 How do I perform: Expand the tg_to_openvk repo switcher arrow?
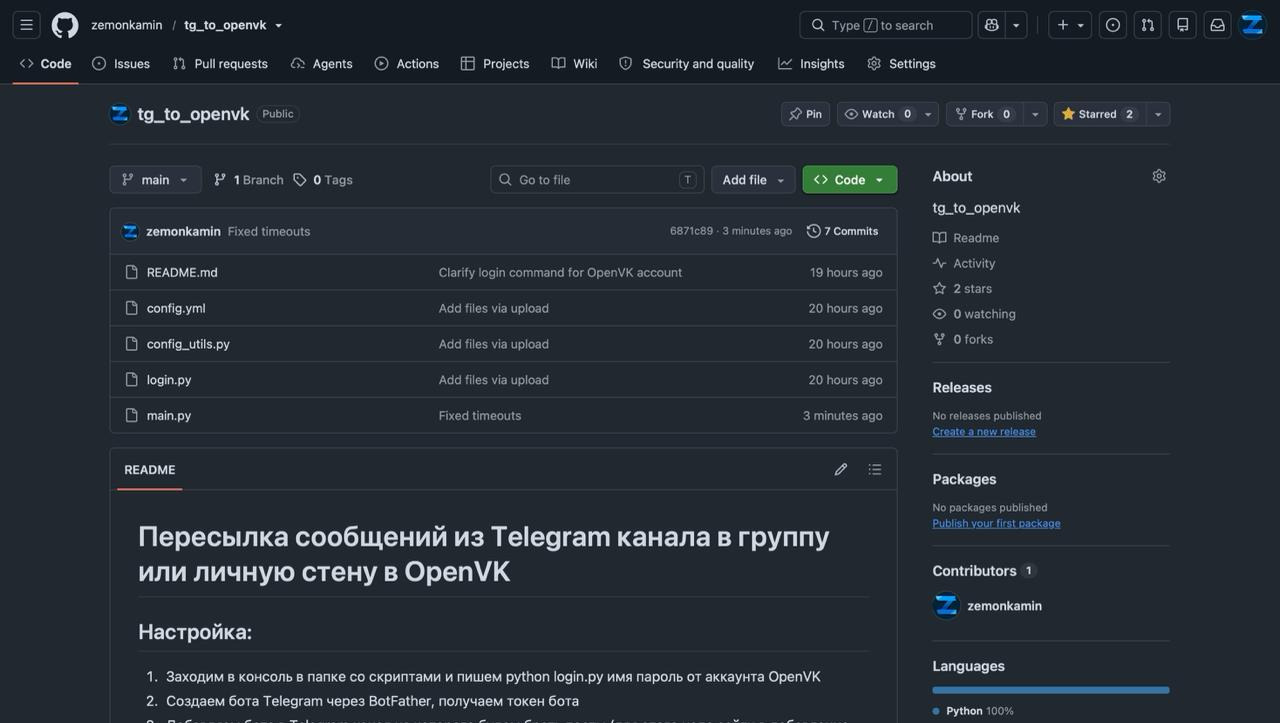tap(278, 26)
